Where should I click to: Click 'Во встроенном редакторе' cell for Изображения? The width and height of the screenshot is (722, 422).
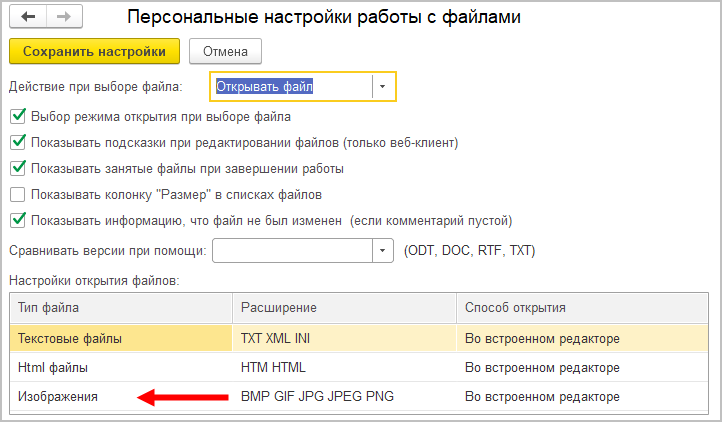click(x=542, y=397)
